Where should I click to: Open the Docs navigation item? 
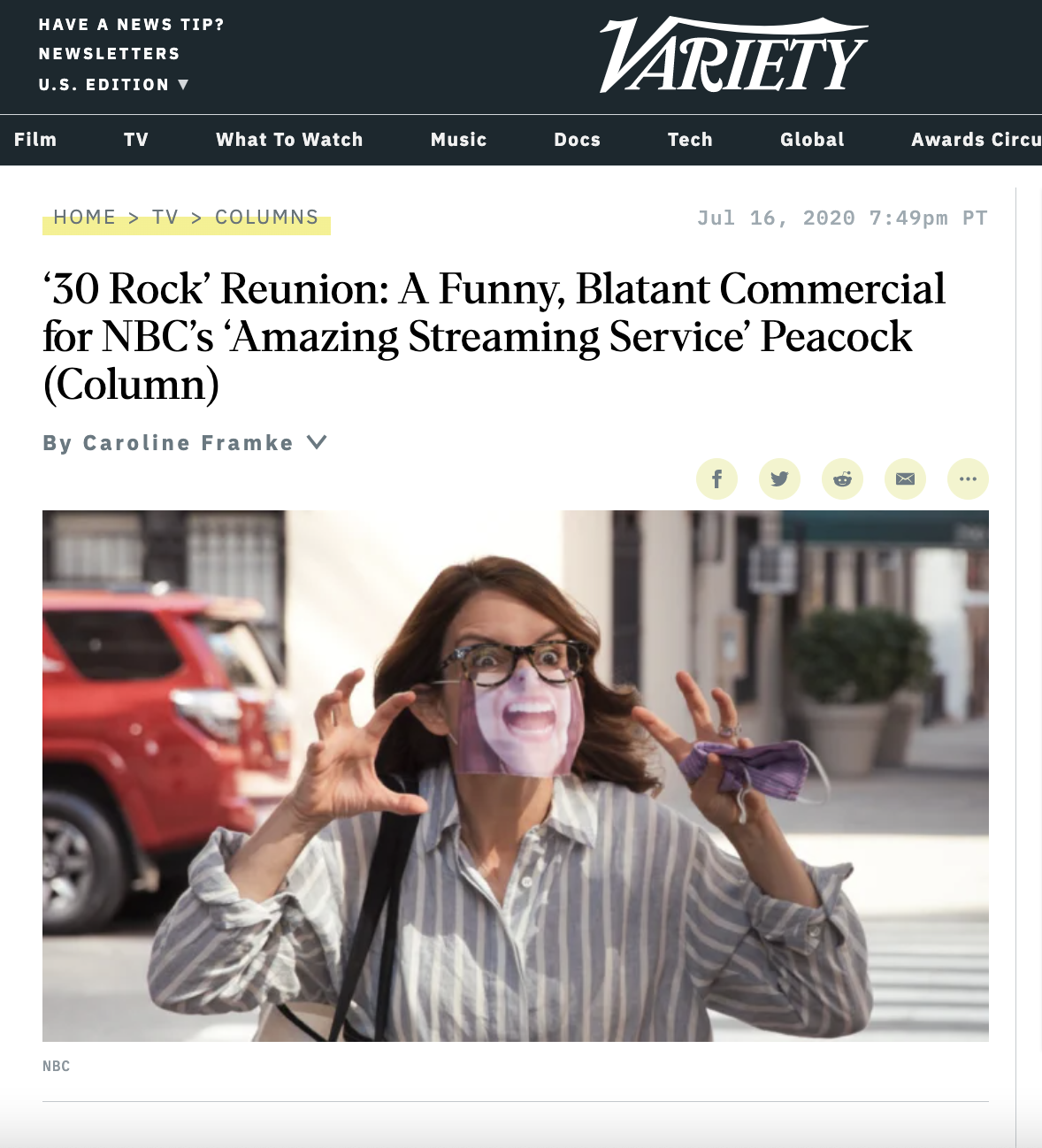tap(577, 140)
